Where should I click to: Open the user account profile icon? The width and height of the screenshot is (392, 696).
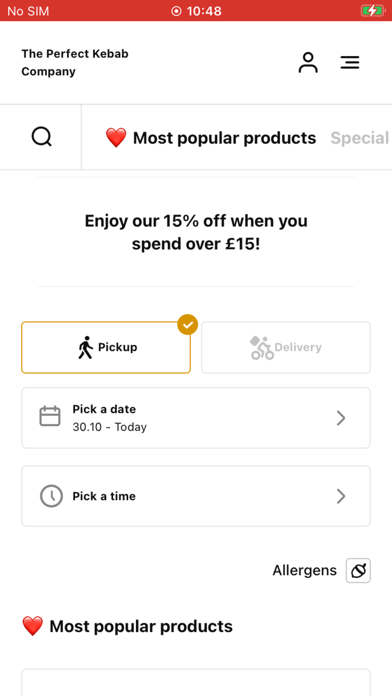308,63
